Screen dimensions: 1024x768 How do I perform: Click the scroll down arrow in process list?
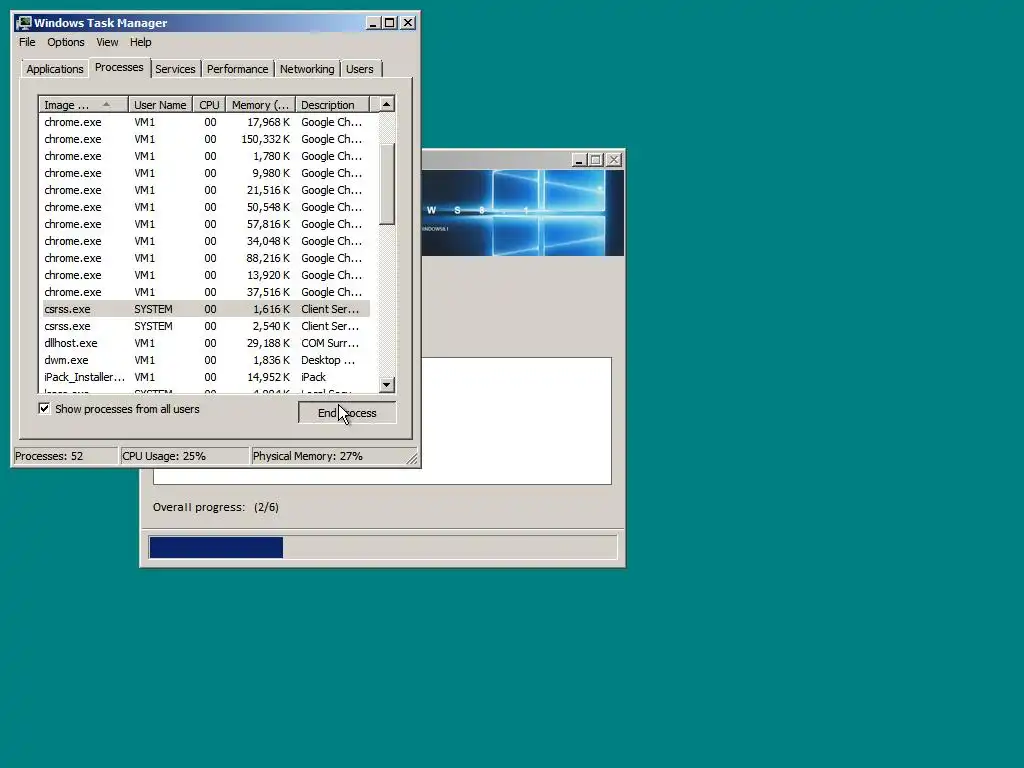pos(387,385)
